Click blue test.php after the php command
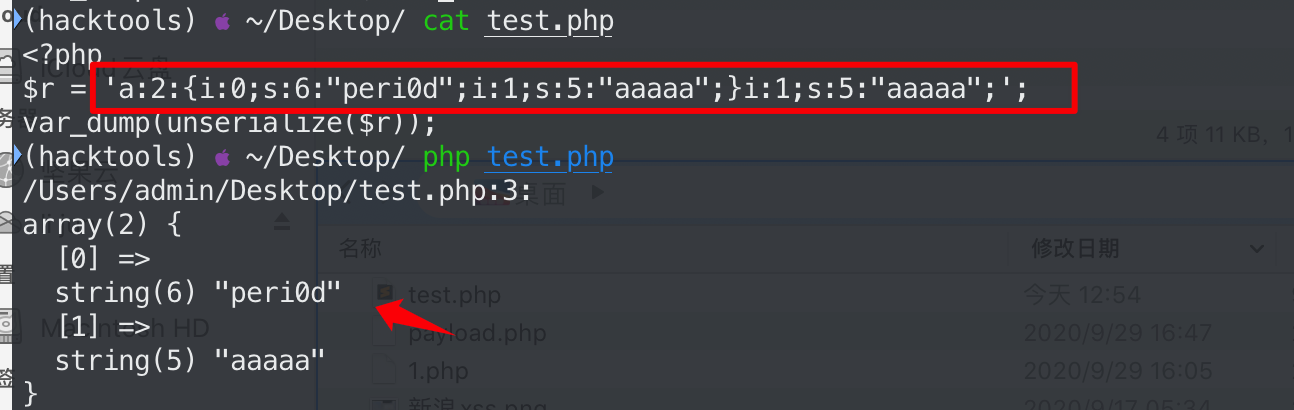 point(550,158)
